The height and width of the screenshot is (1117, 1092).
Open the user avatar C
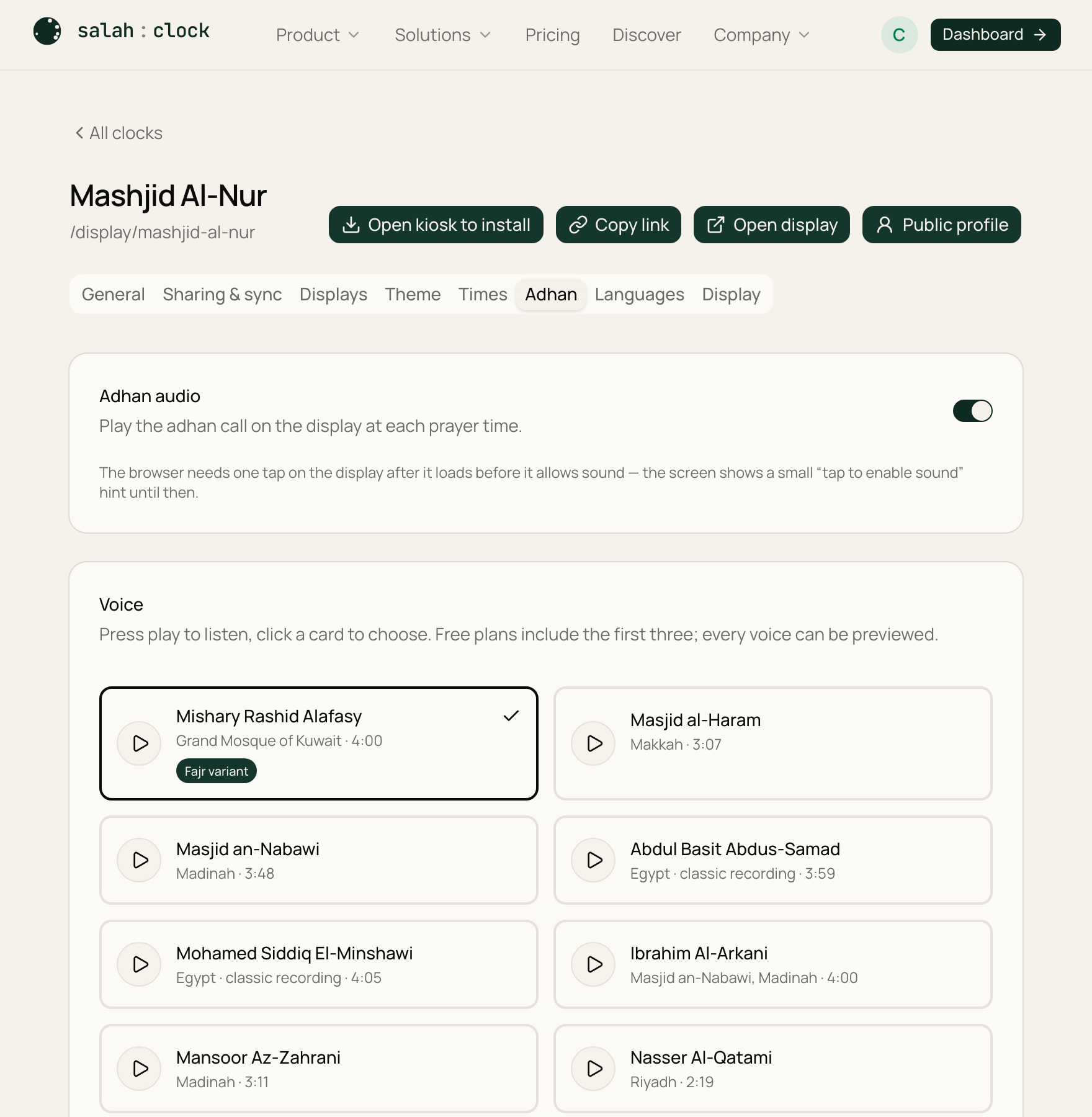pyautogui.click(x=899, y=35)
